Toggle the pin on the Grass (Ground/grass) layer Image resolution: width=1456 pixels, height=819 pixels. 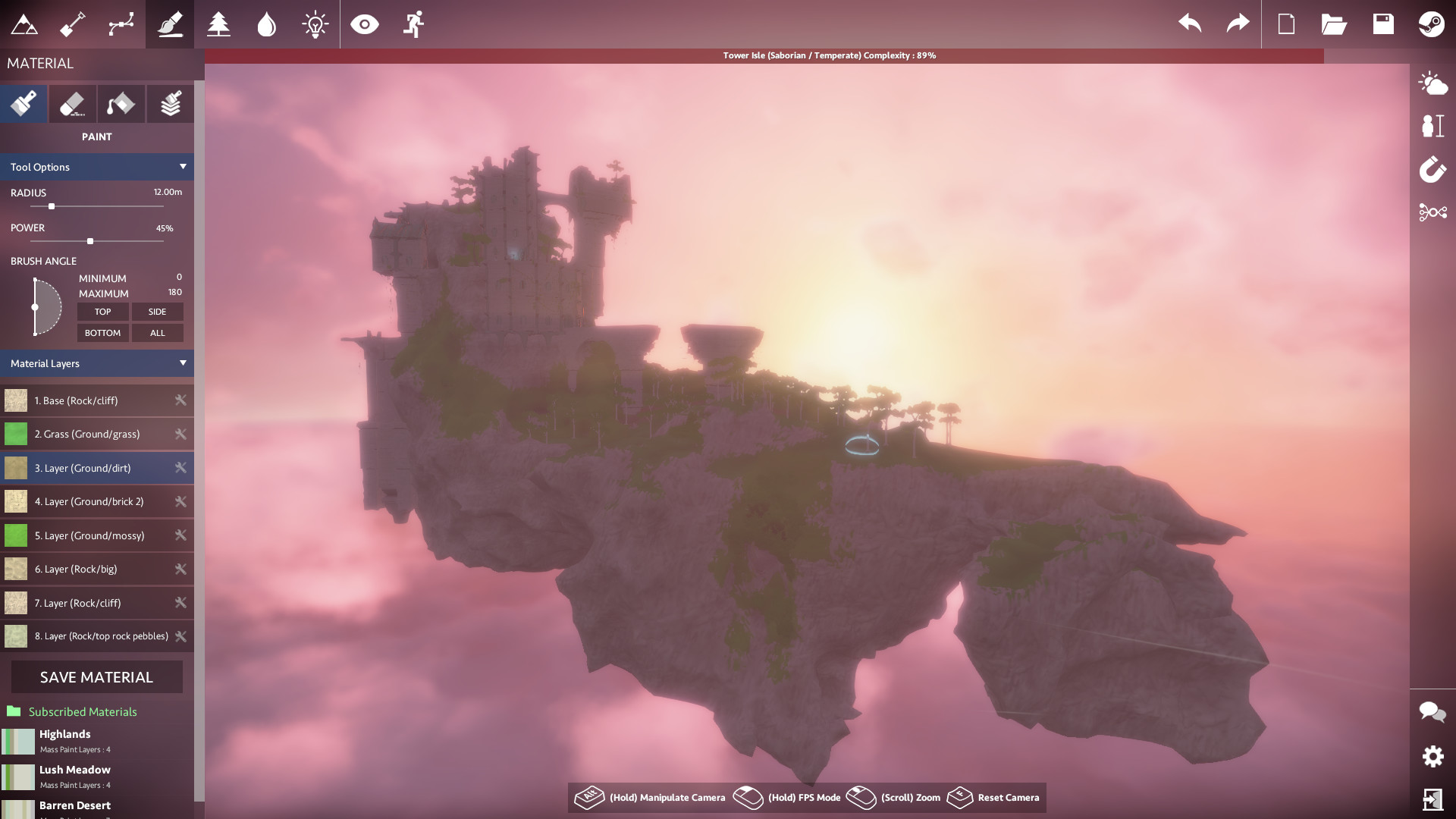click(x=181, y=434)
